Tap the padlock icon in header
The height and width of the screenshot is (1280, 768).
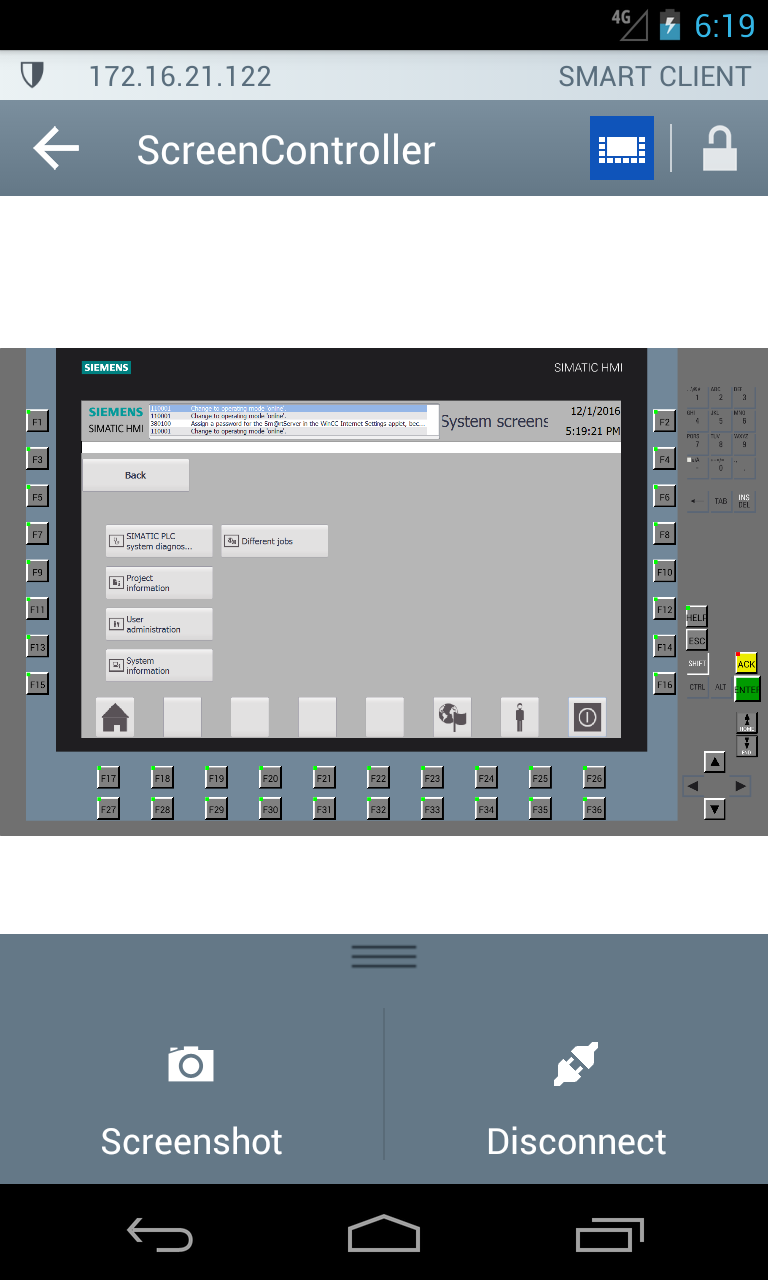click(x=719, y=149)
